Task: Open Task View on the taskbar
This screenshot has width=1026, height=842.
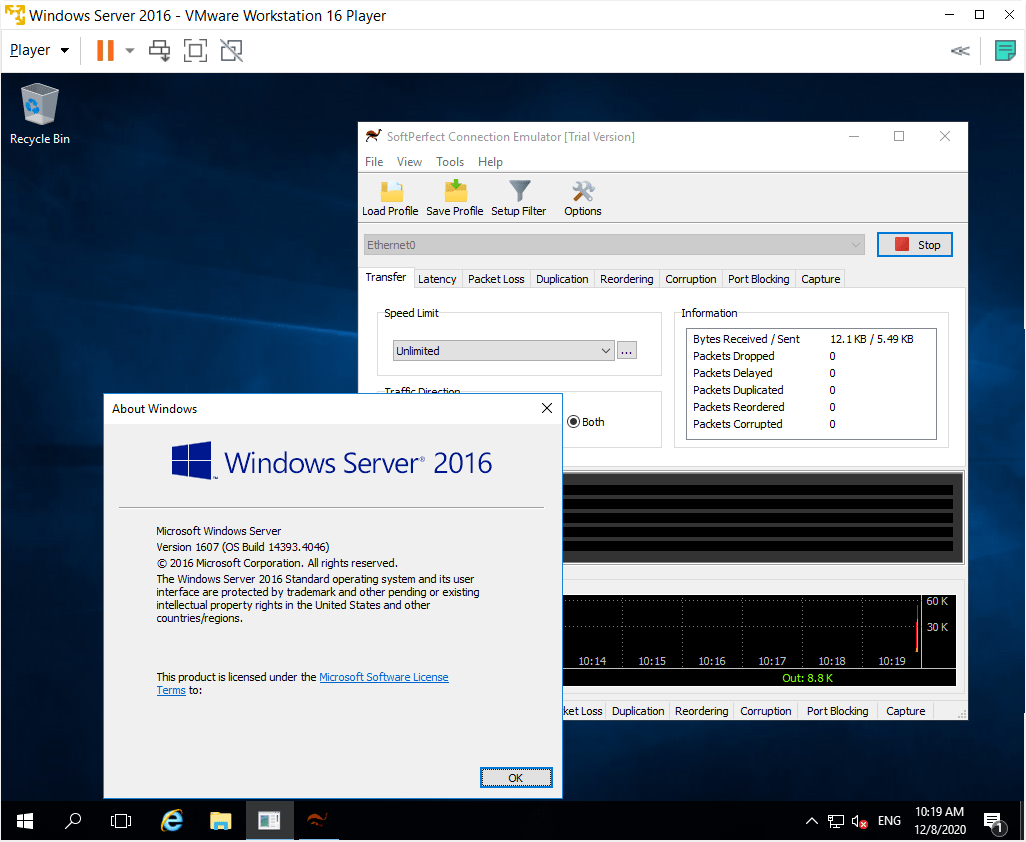Action: [x=121, y=821]
